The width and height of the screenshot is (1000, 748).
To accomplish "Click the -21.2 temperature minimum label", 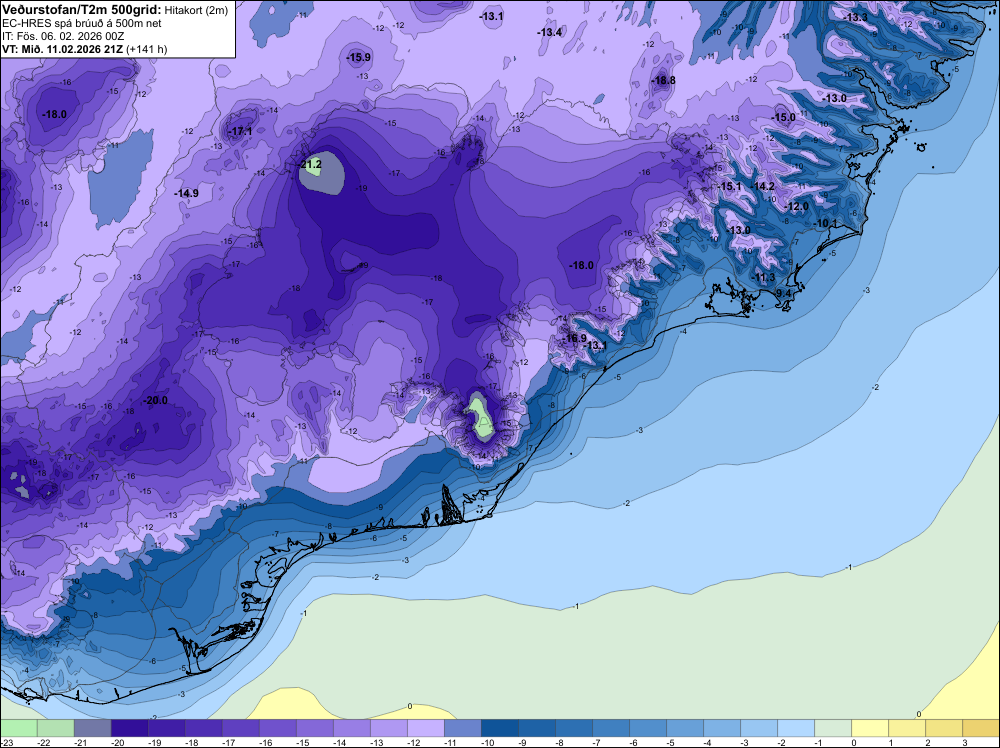I will [311, 165].
